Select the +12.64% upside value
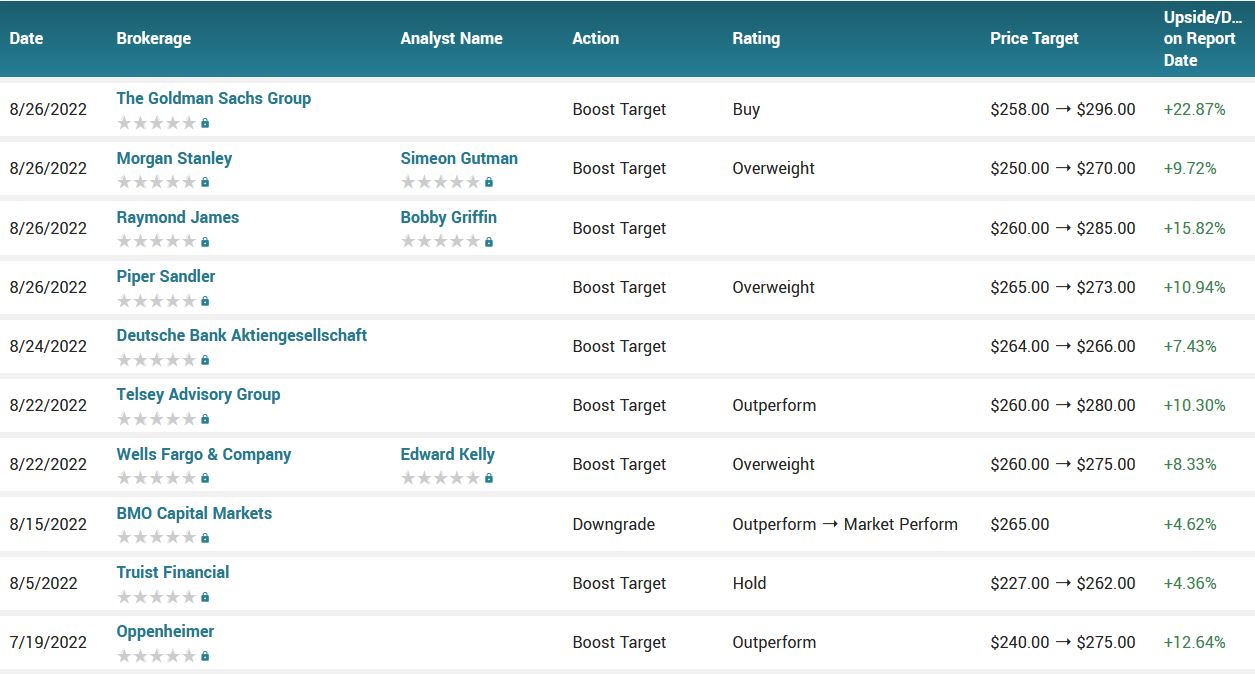 [1195, 642]
